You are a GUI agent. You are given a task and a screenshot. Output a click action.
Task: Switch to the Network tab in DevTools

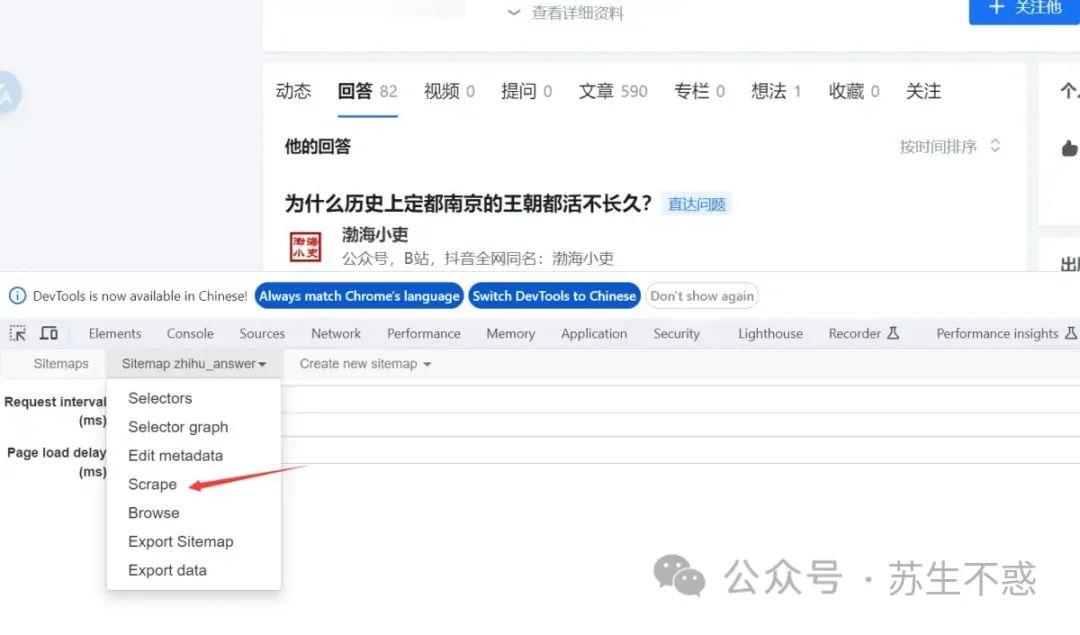[336, 333]
